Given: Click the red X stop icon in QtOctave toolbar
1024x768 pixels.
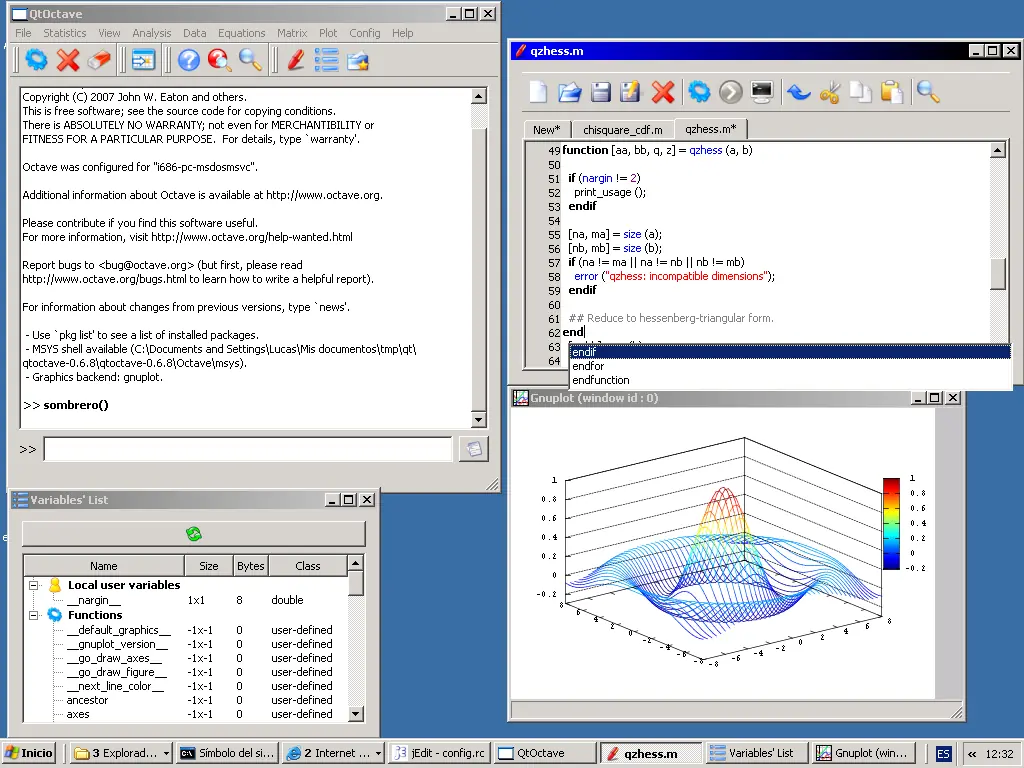Looking at the screenshot, I should [68, 60].
